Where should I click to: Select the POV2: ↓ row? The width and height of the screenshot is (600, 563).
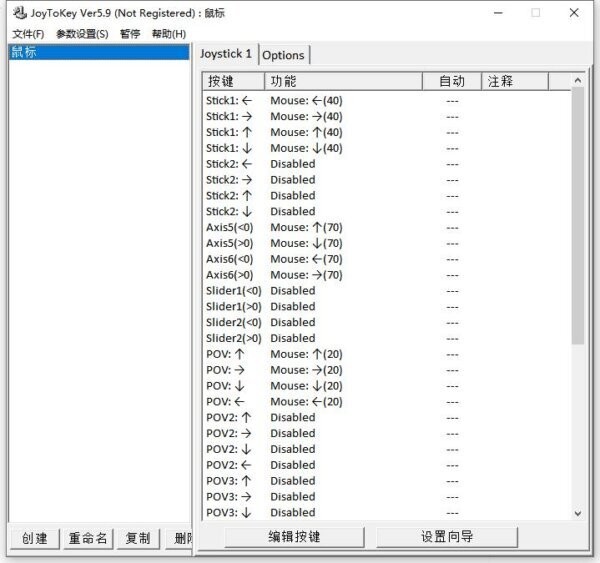[386, 449]
